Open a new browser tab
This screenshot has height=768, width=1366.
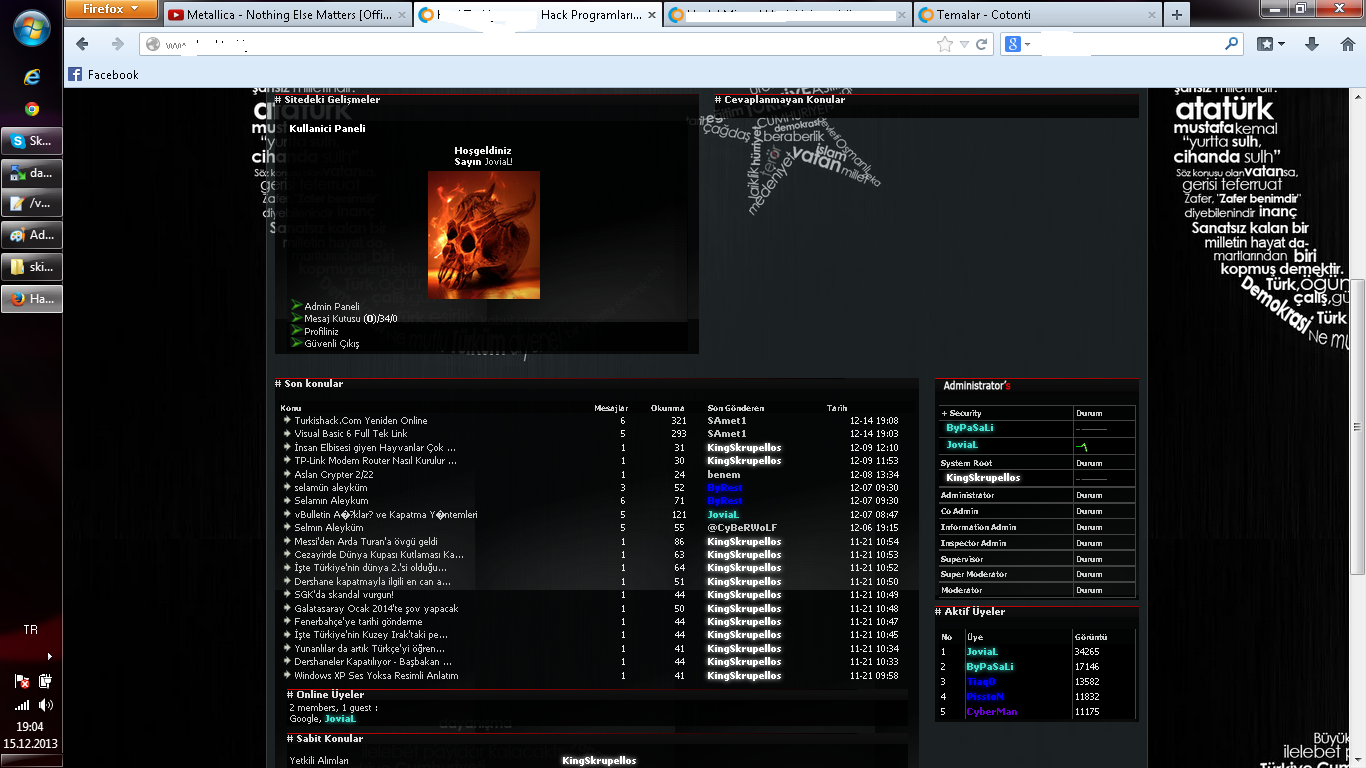1177,14
